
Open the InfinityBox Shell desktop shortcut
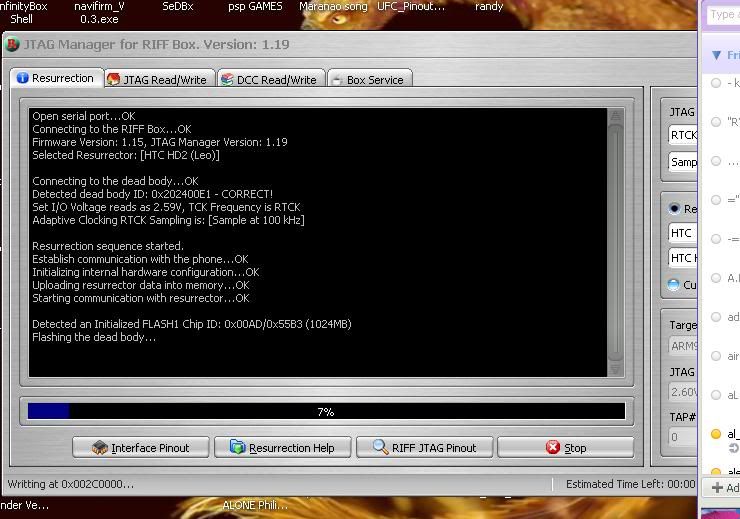point(23,13)
